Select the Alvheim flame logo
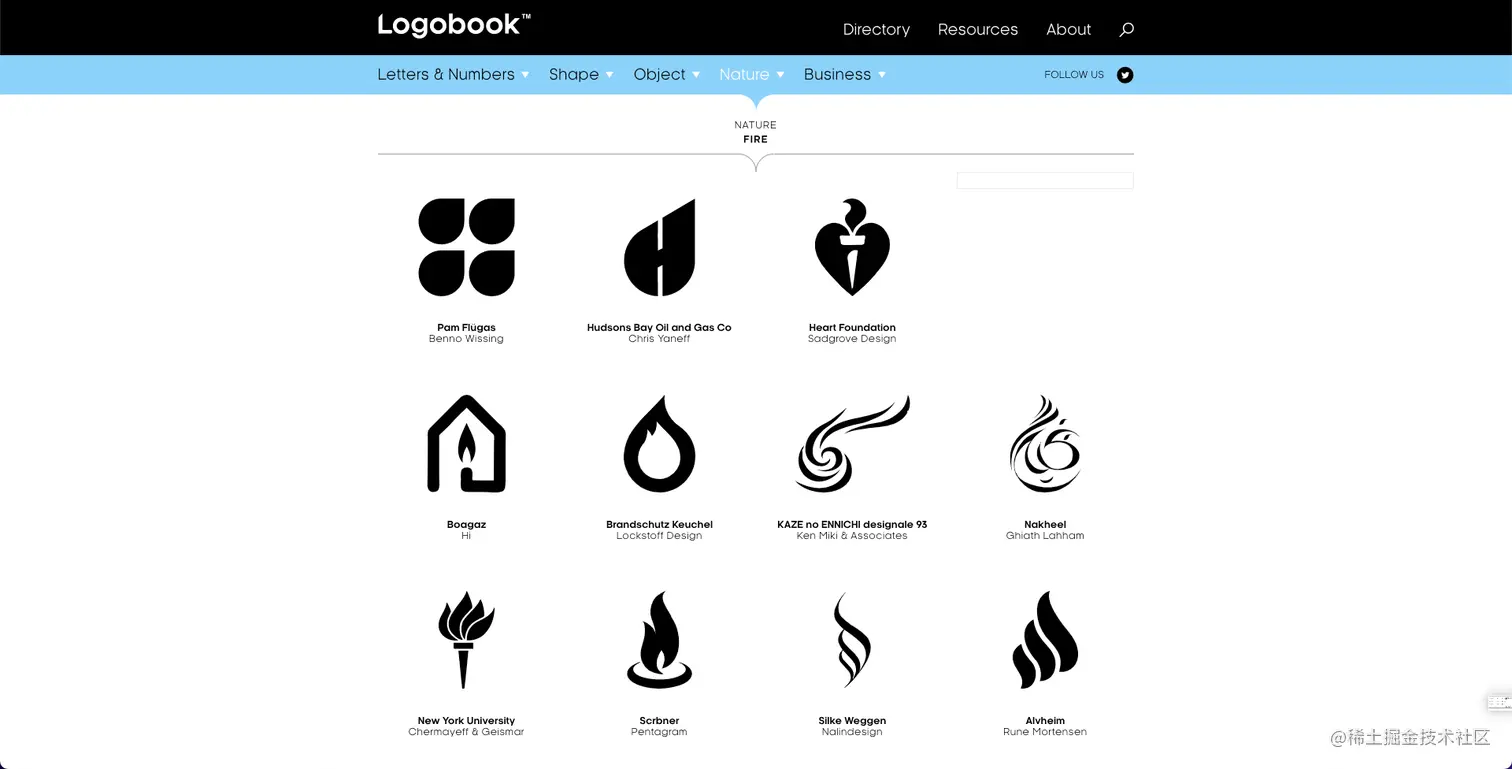This screenshot has height=769, width=1512. [x=1045, y=640]
